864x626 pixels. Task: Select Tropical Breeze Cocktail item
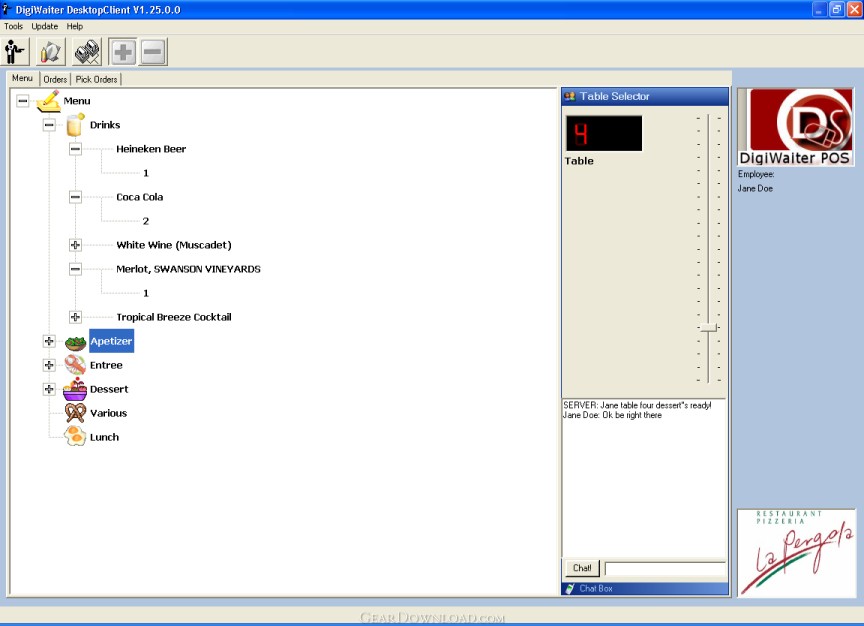pyautogui.click(x=174, y=317)
